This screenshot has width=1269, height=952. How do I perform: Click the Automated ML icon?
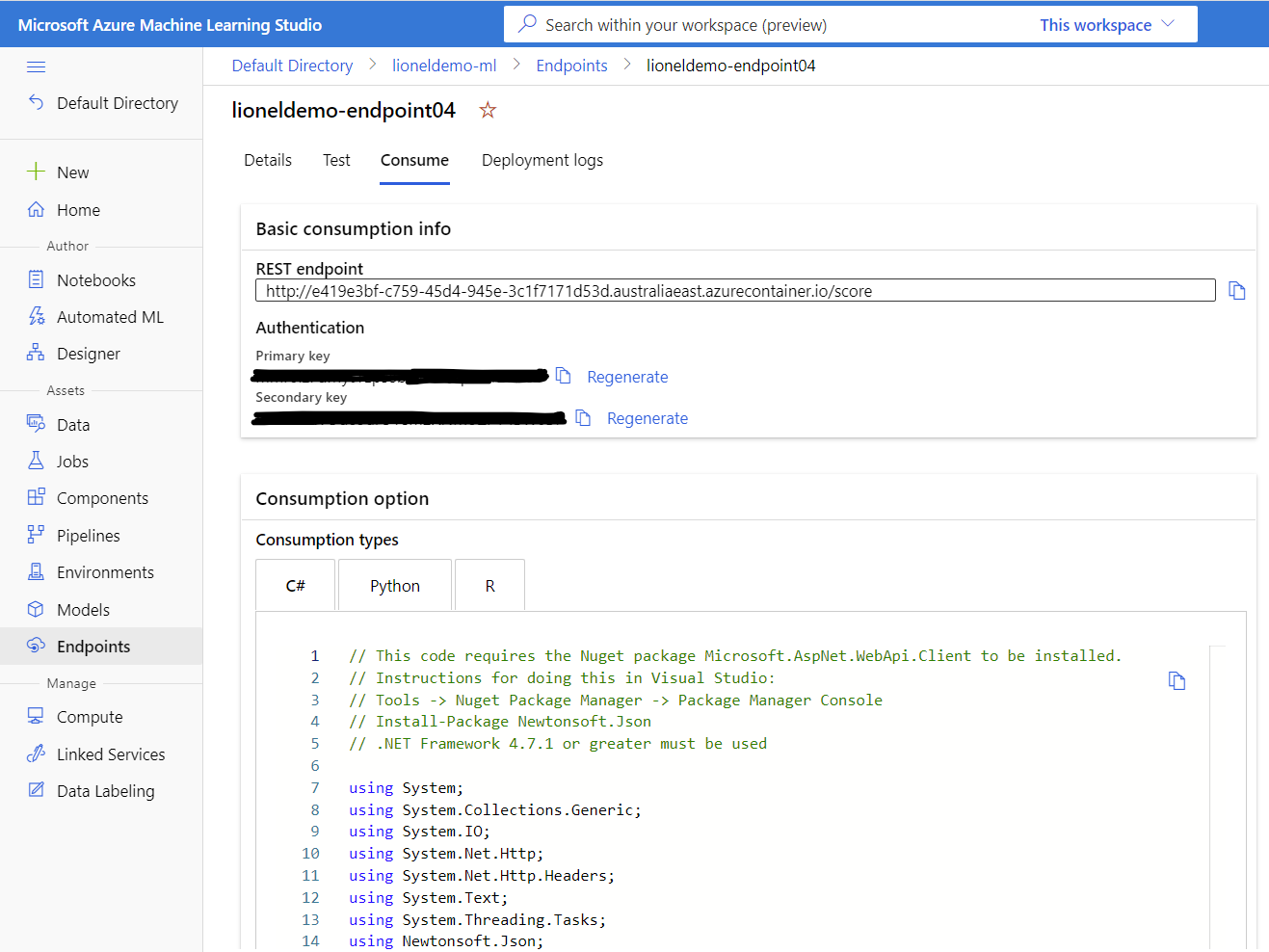(36, 316)
